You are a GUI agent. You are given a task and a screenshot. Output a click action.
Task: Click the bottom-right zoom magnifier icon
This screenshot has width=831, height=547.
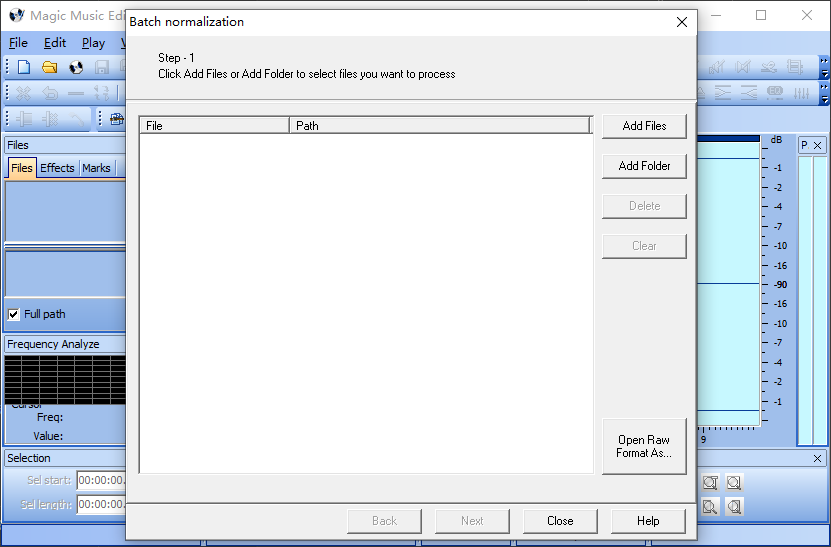(734, 507)
